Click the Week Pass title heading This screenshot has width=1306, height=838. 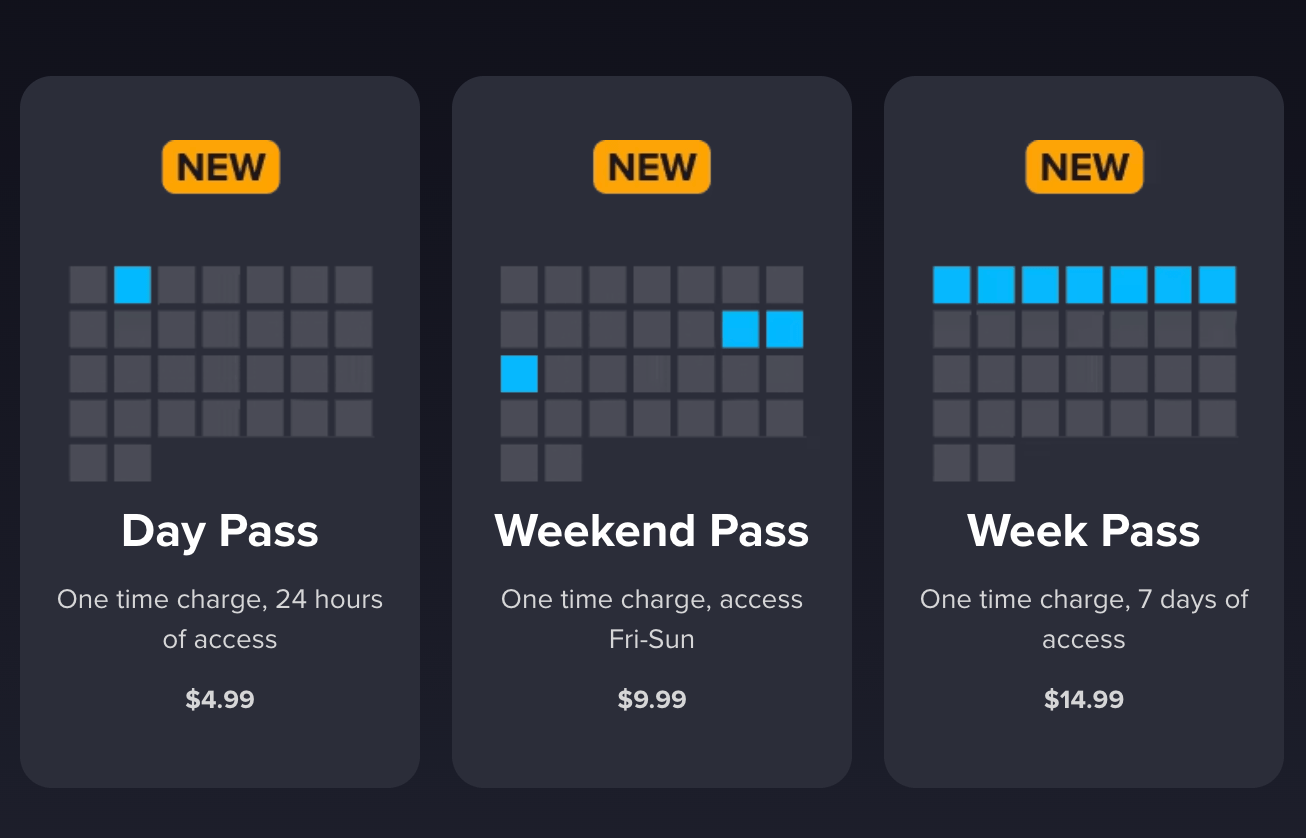[x=1084, y=531]
